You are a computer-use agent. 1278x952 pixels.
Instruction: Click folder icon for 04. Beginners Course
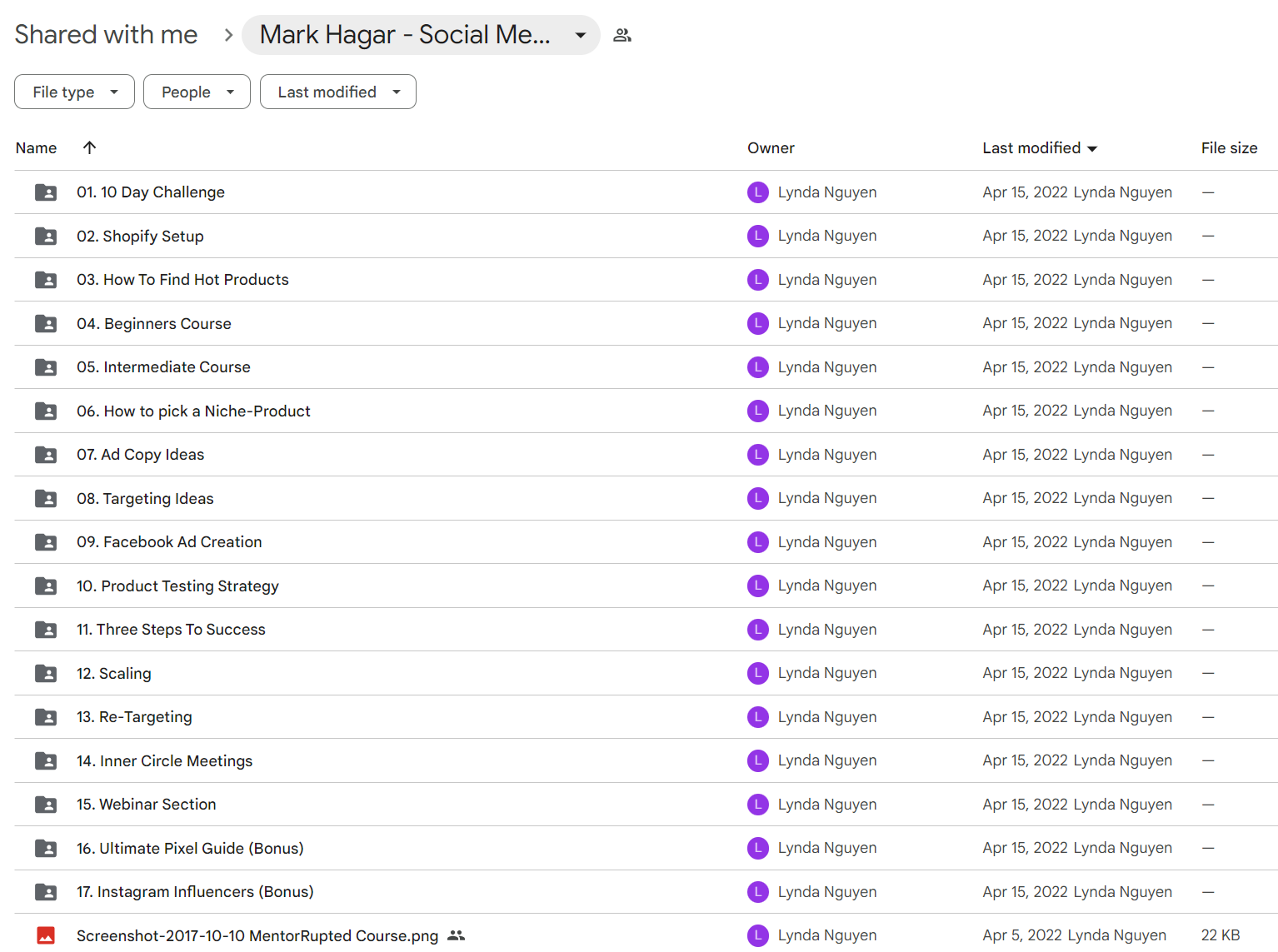[46, 323]
